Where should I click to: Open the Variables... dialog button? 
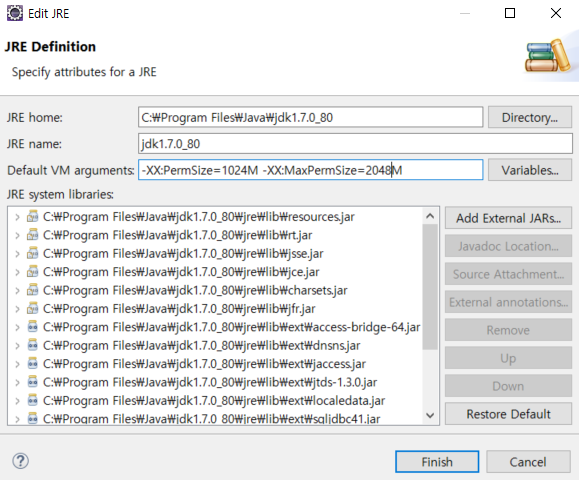(530, 170)
